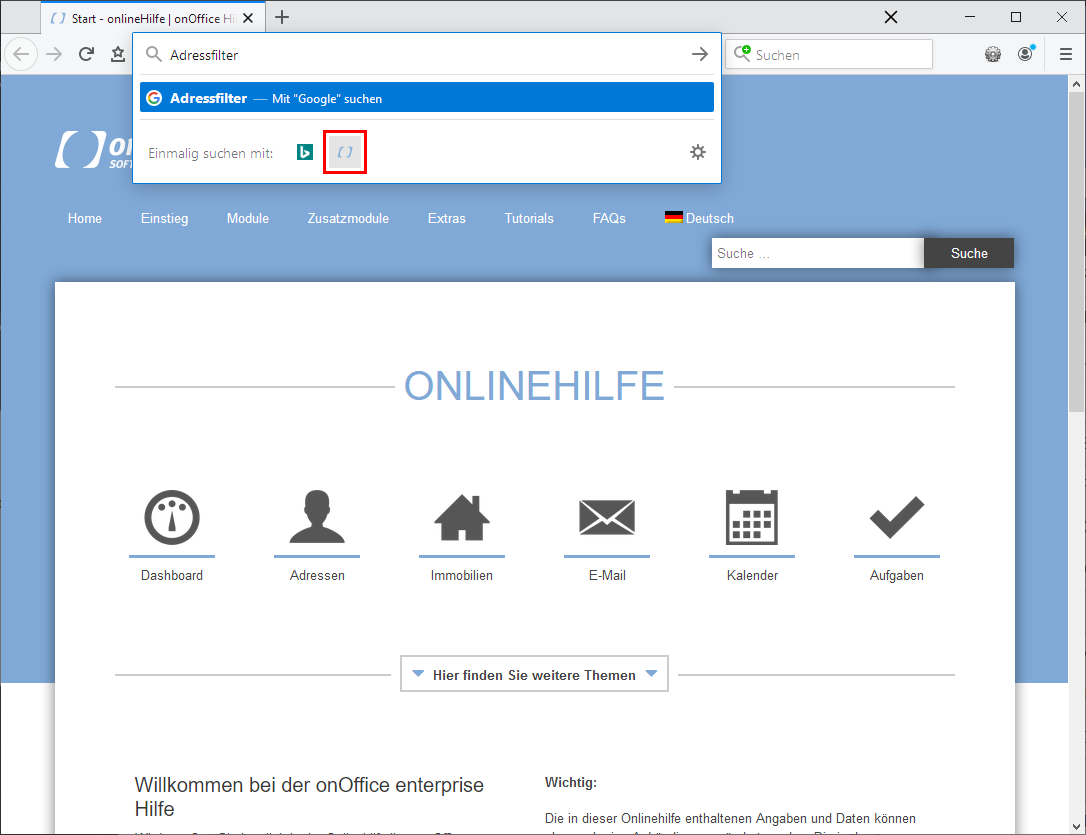Open the account profile icon

(x=1026, y=54)
